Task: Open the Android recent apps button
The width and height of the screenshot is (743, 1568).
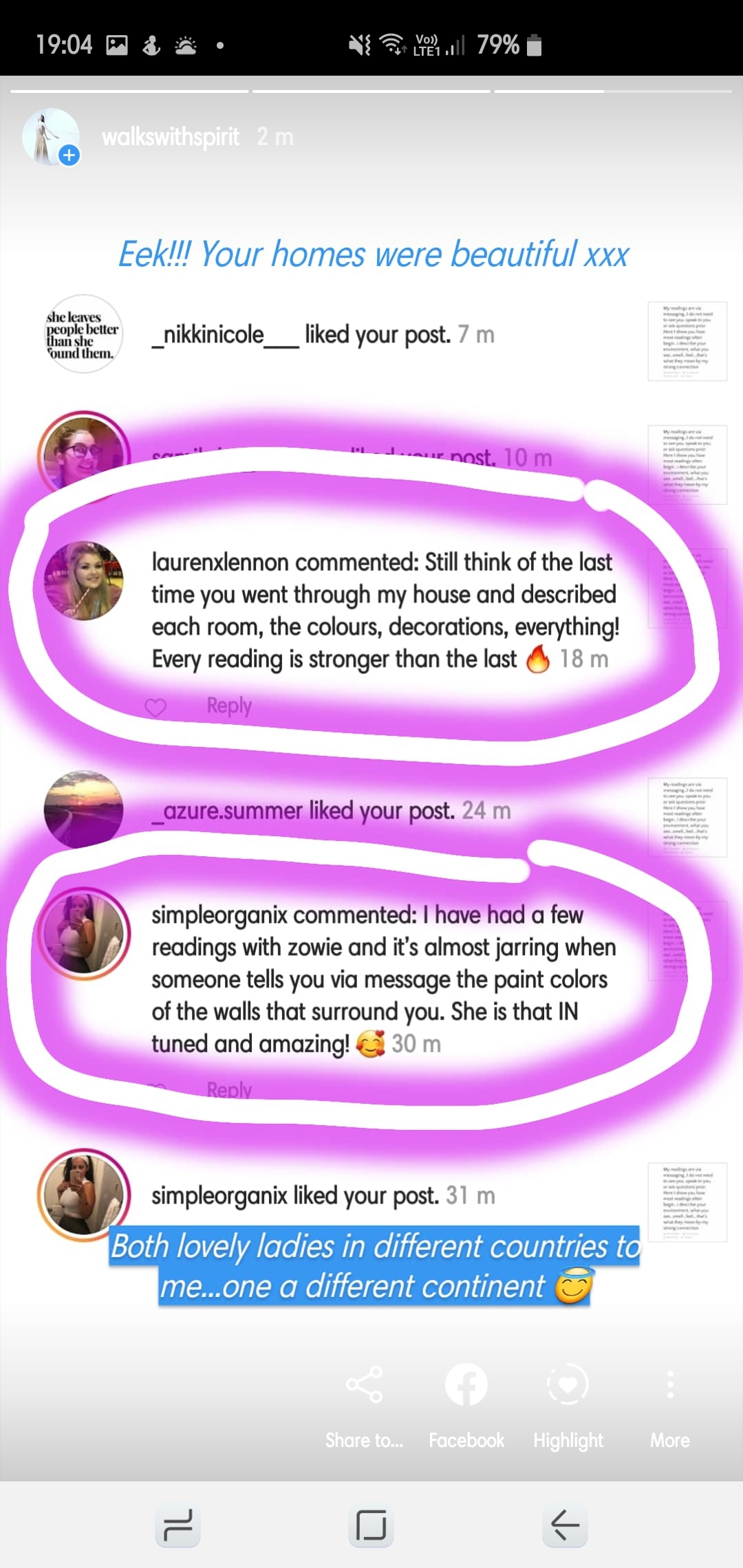Action: click(x=178, y=1525)
